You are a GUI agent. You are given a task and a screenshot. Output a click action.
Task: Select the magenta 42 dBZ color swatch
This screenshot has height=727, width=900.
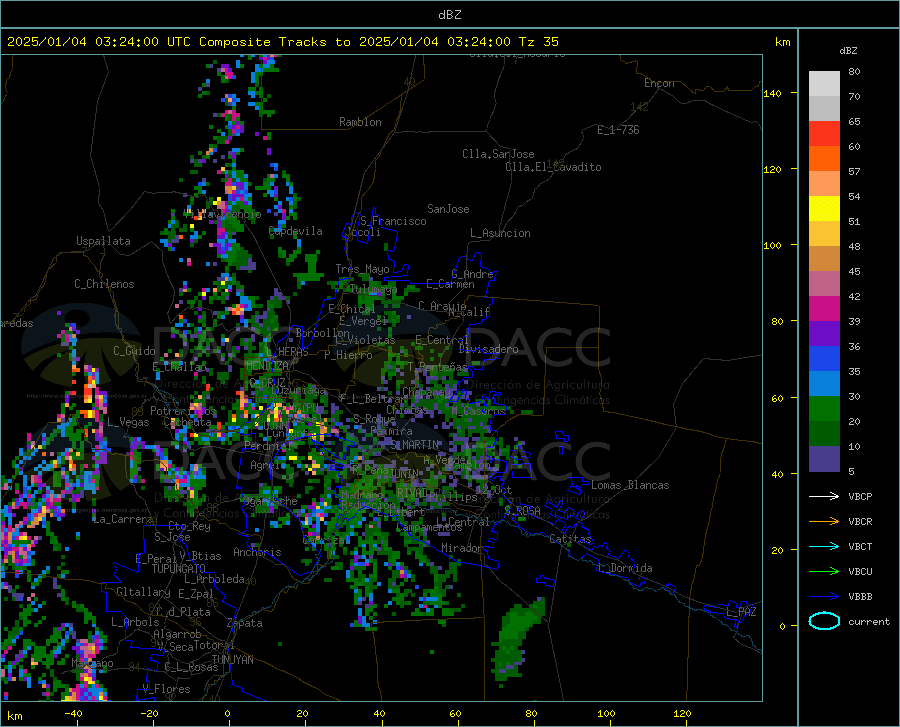coord(824,309)
